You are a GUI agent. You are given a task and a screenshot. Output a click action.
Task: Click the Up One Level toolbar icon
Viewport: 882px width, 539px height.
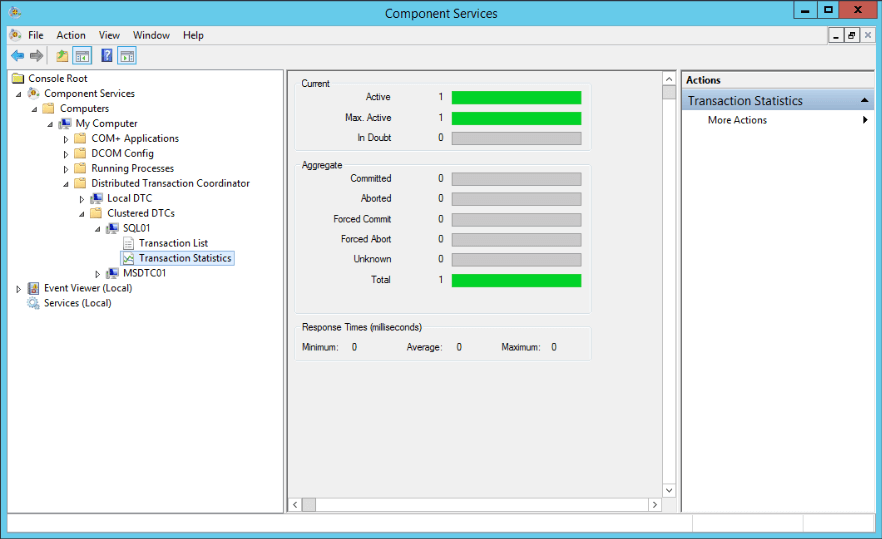tap(63, 56)
